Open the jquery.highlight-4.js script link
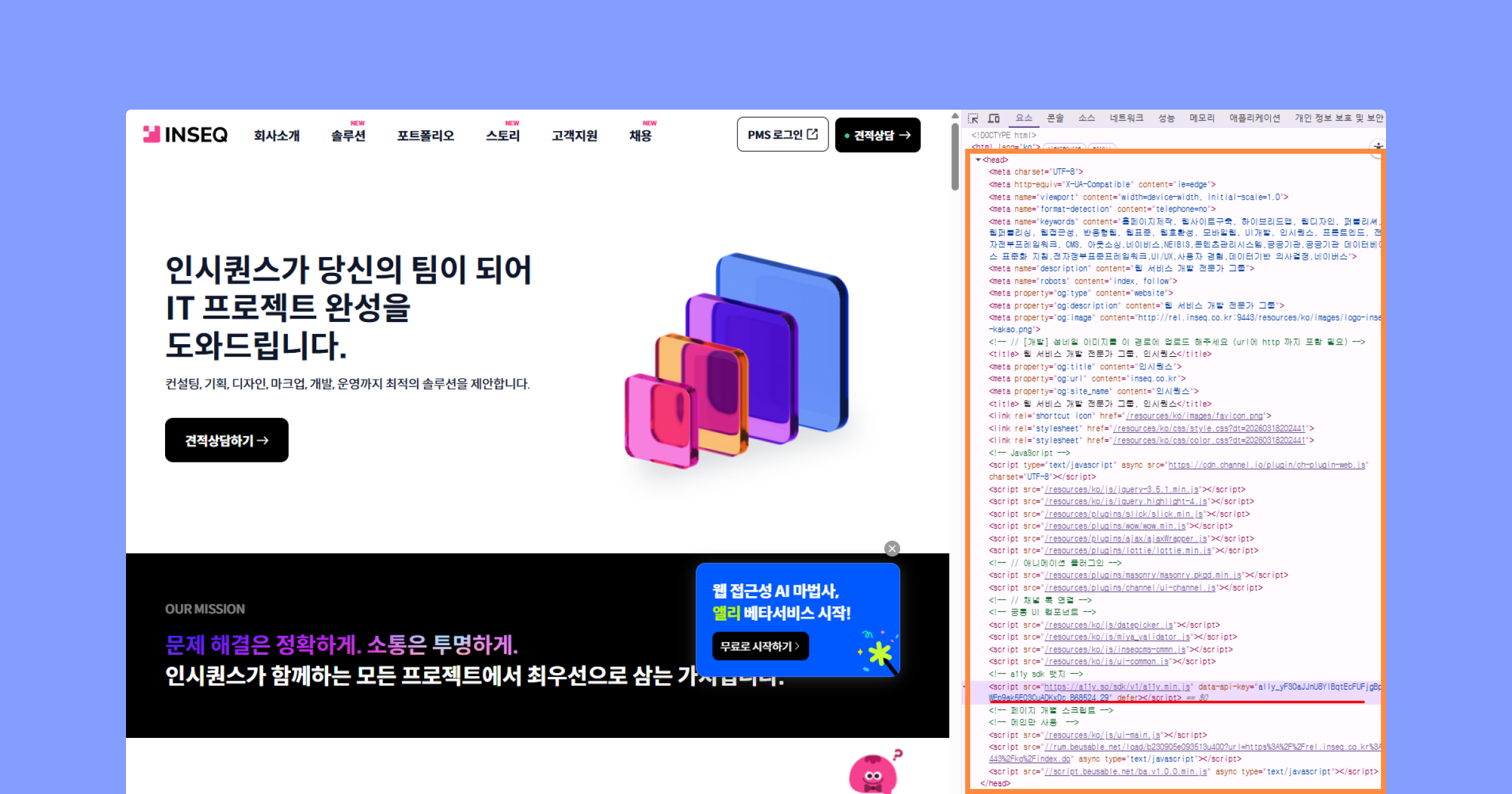Image resolution: width=1512 pixels, height=794 pixels. 1126,502
